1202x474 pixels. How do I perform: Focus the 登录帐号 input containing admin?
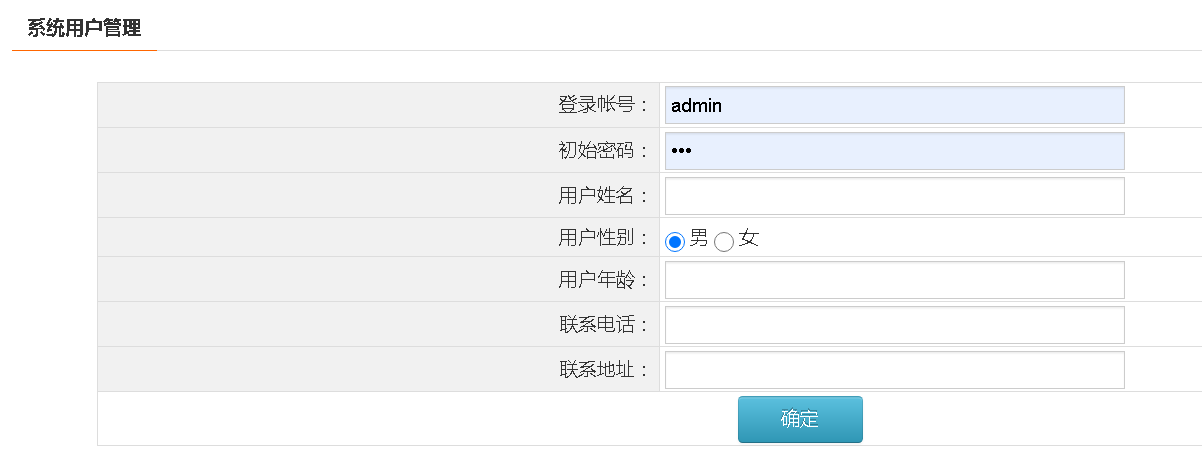point(894,105)
